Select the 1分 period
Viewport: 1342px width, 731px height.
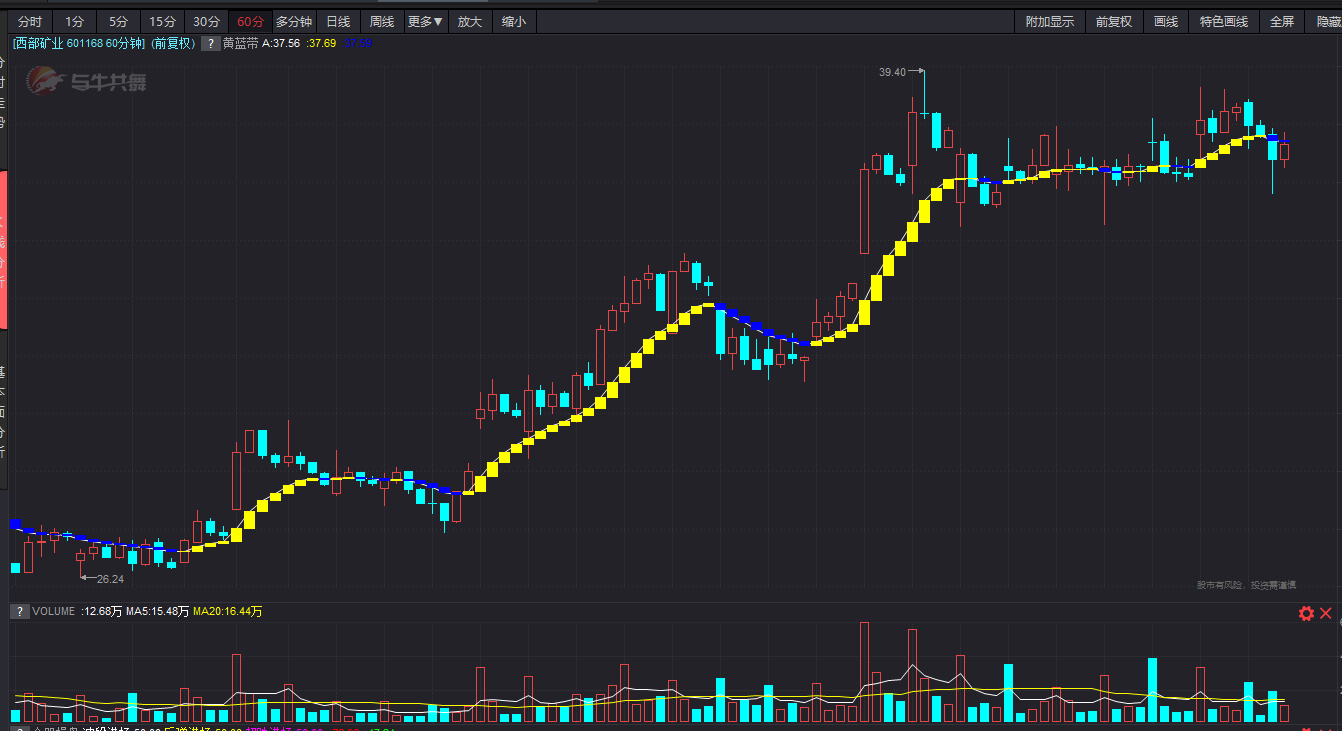(x=75, y=21)
